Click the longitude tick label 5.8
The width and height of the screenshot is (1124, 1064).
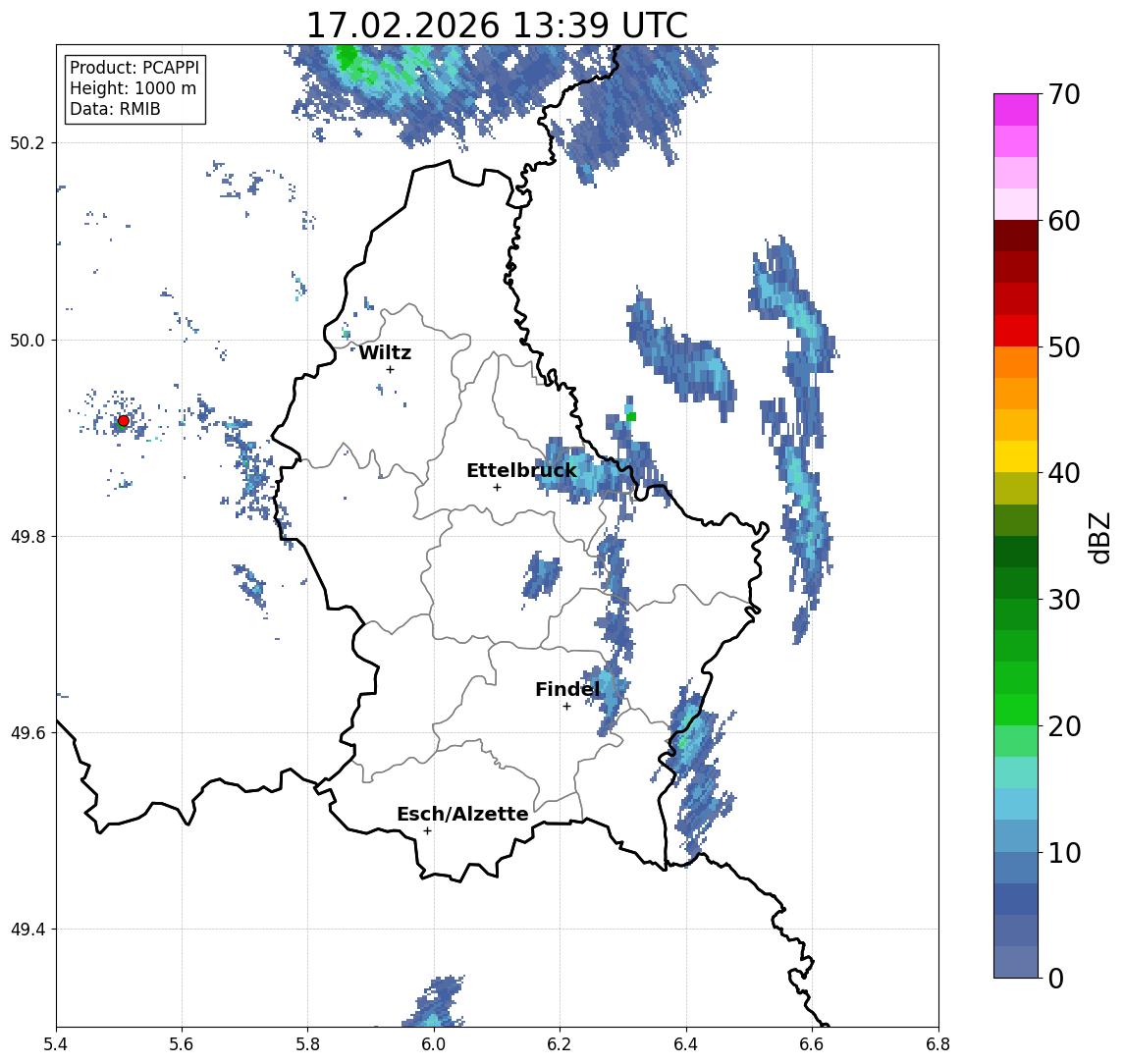click(x=307, y=1044)
